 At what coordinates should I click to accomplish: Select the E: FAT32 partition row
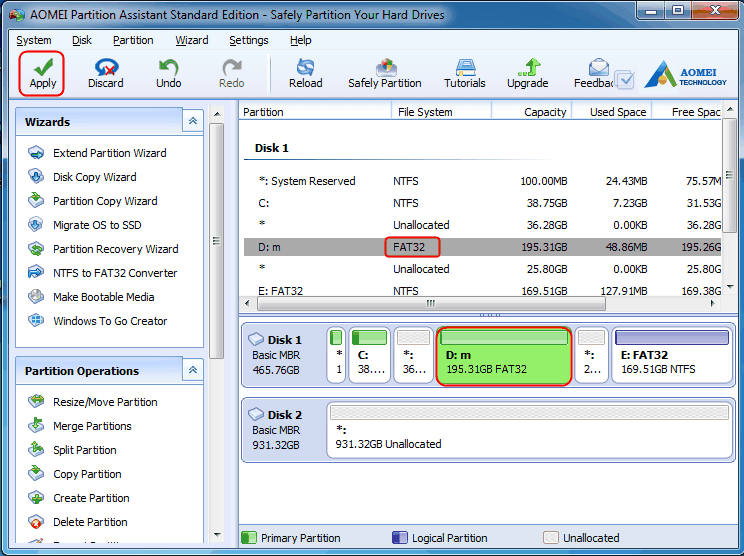[x=483, y=291]
